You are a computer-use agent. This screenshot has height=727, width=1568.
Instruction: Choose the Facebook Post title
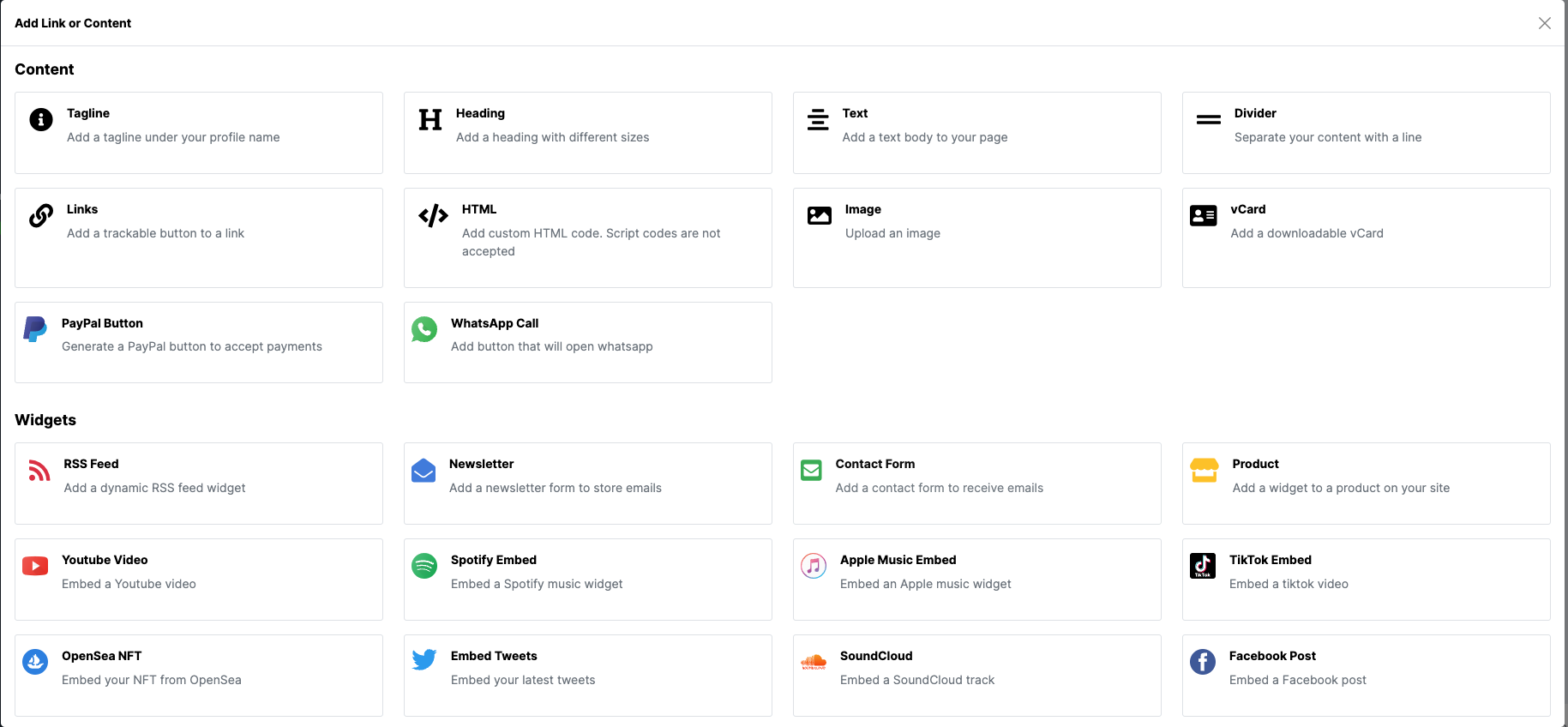(1272, 656)
